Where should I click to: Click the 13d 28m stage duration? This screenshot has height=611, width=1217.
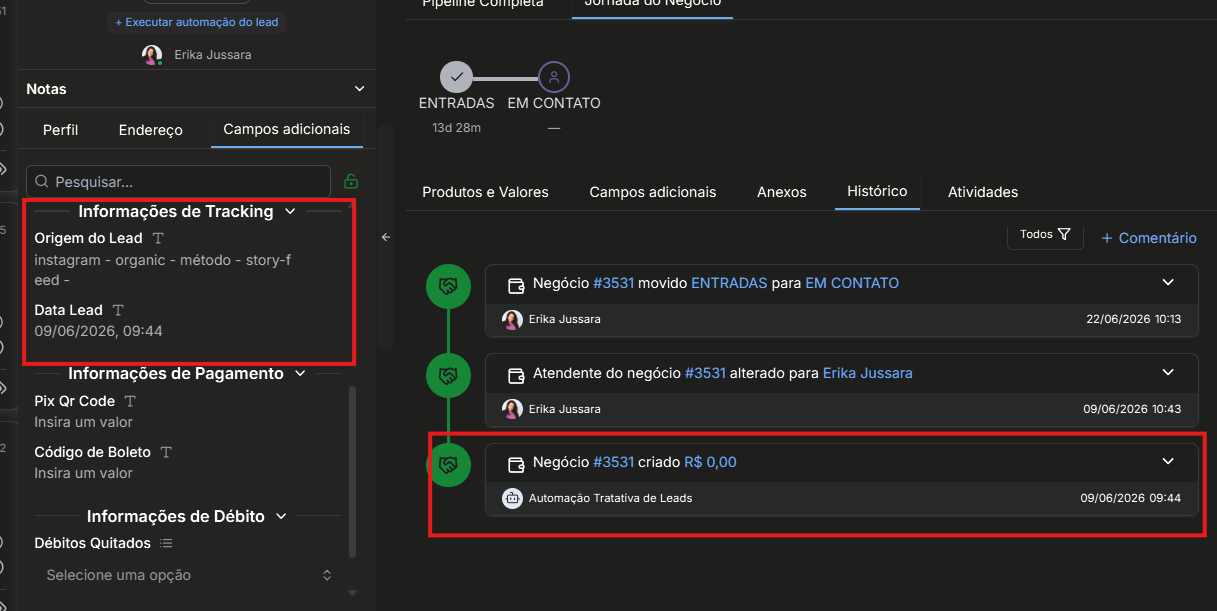(456, 128)
